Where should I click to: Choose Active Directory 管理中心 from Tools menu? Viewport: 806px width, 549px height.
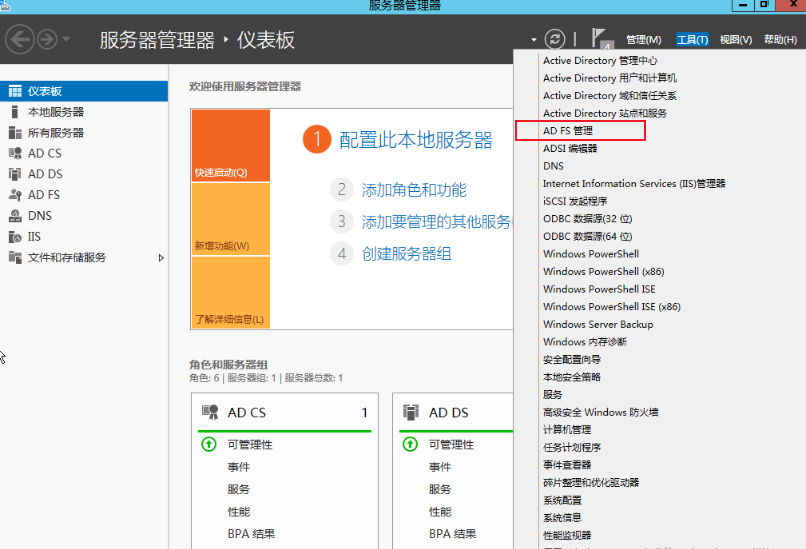(600, 61)
